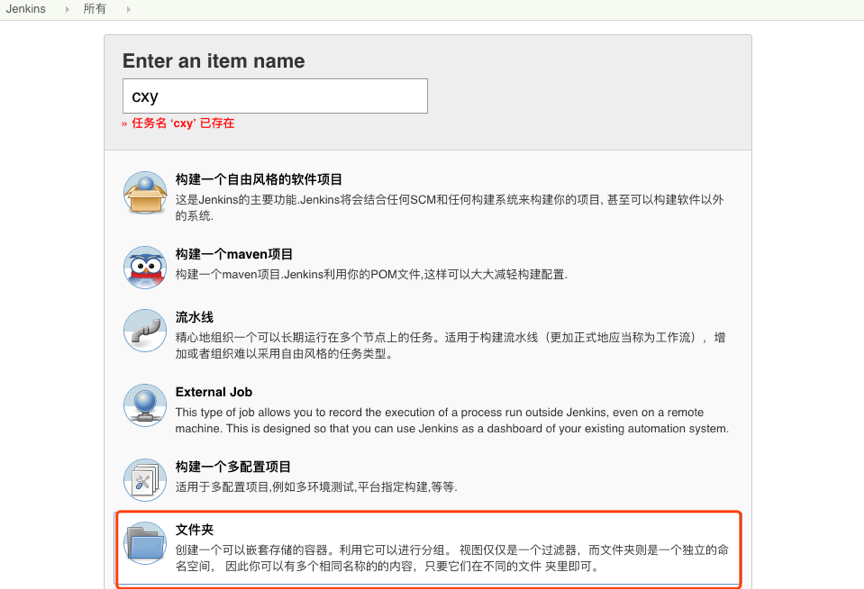Viewport: 864px width, 589px height.
Task: Click the Maven project red icon
Action: [x=144, y=267]
